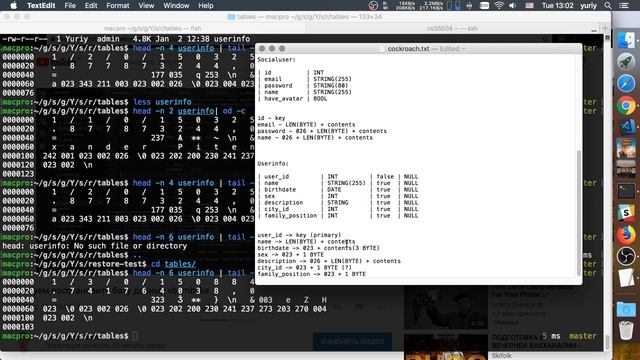Image resolution: width=640 pixels, height=360 pixels.
Task: Open Notification Center list icon
Action: 624,5
